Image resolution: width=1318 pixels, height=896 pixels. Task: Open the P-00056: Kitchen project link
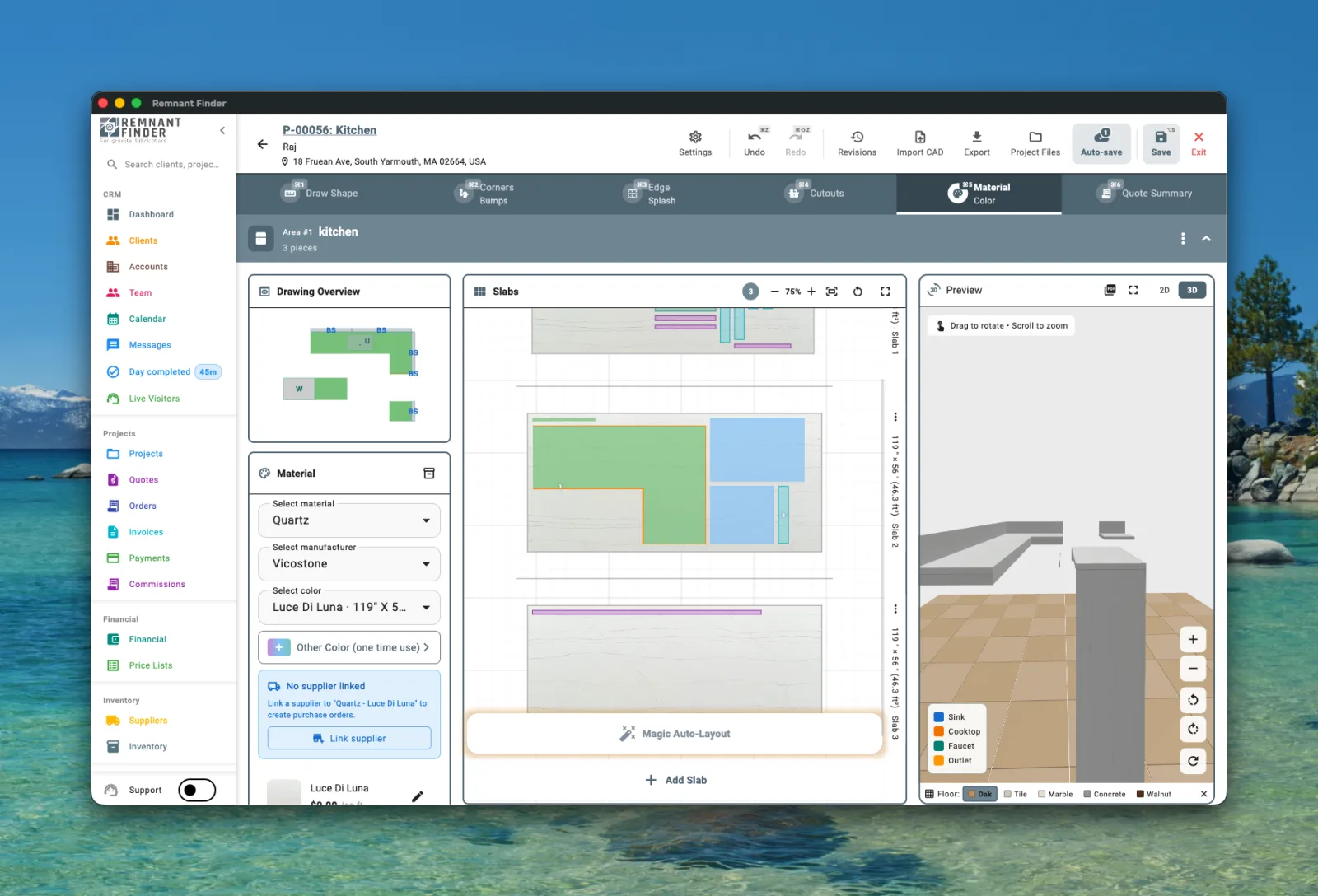tap(329, 130)
